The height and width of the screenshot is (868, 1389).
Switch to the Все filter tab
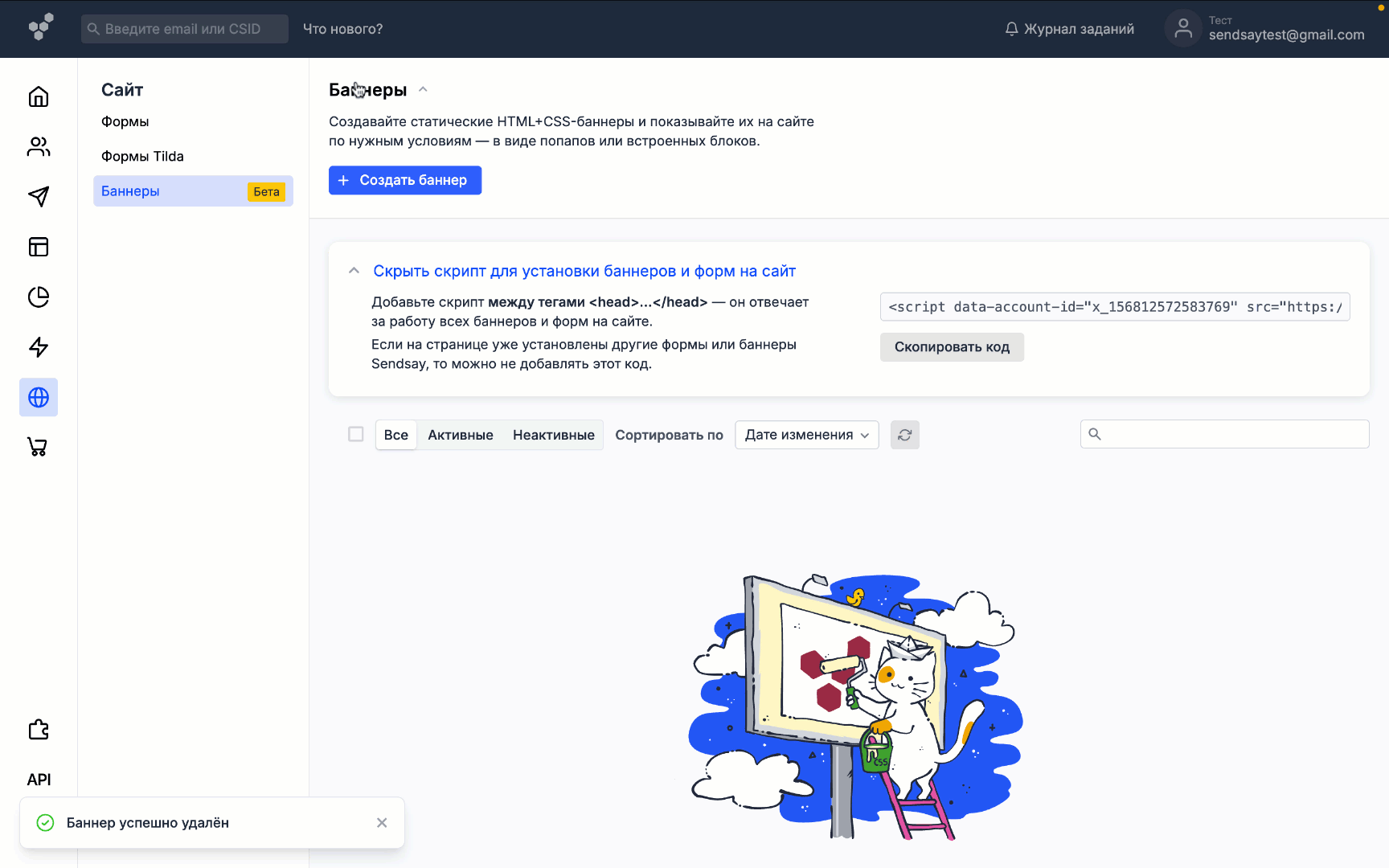point(396,435)
